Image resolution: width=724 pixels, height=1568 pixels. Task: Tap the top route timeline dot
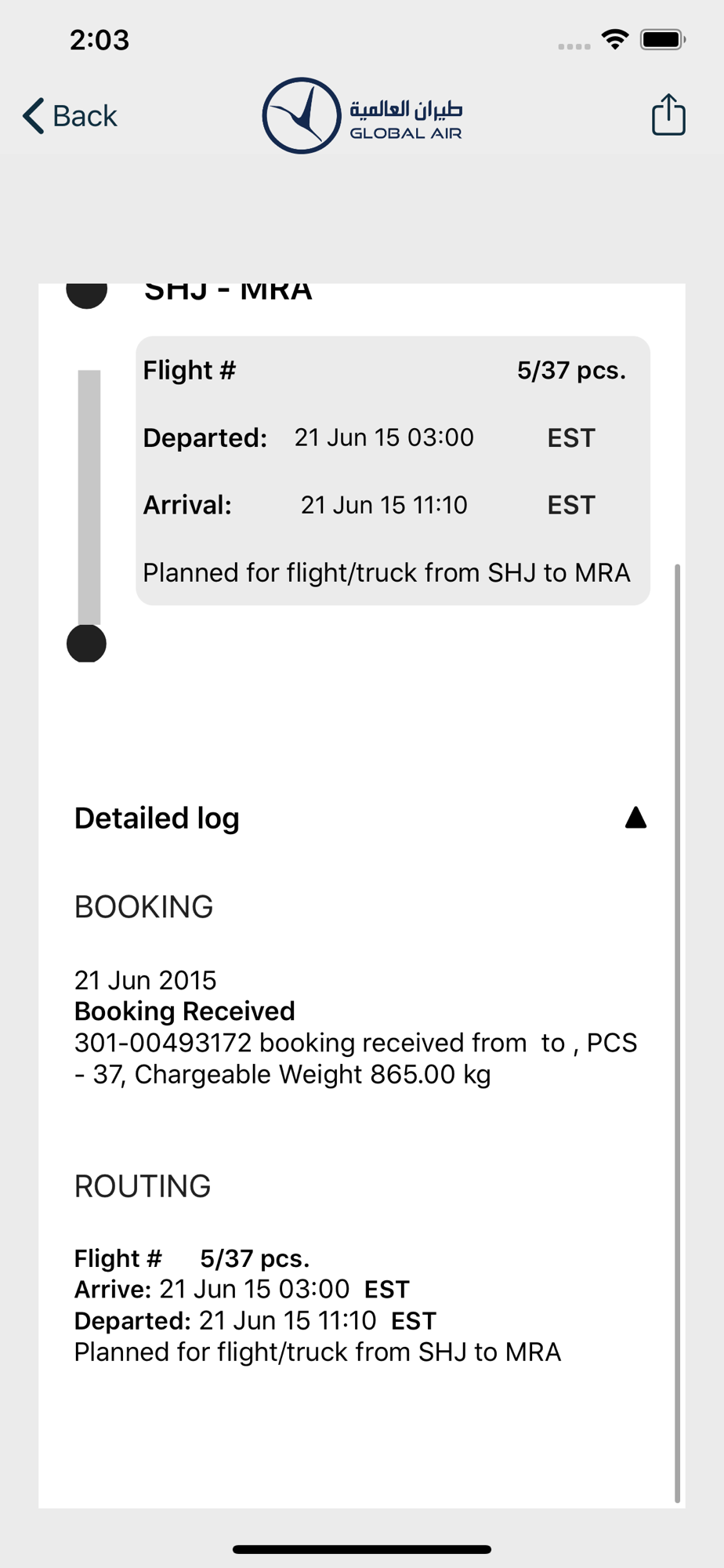click(86, 293)
